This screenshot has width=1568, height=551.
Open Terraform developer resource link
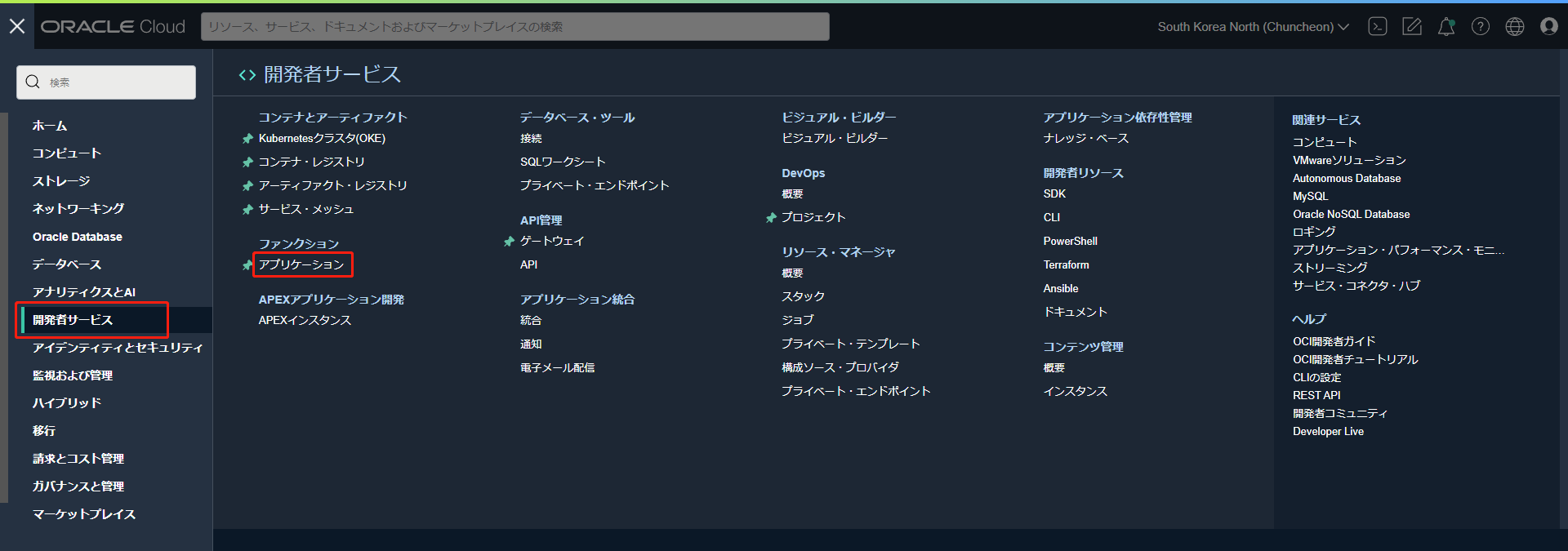(1066, 264)
